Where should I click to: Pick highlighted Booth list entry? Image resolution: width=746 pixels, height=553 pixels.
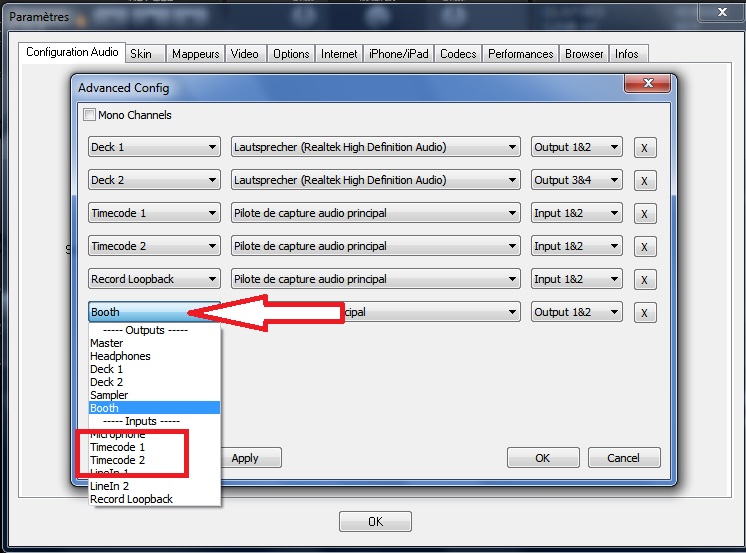click(x=154, y=408)
